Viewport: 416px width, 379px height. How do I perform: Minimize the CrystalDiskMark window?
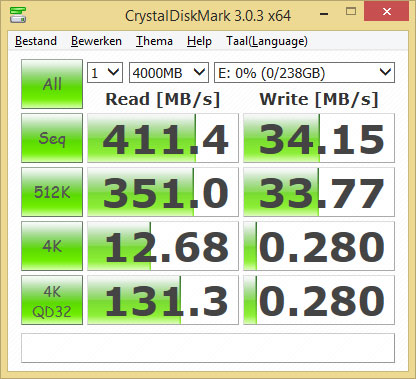click(324, 13)
